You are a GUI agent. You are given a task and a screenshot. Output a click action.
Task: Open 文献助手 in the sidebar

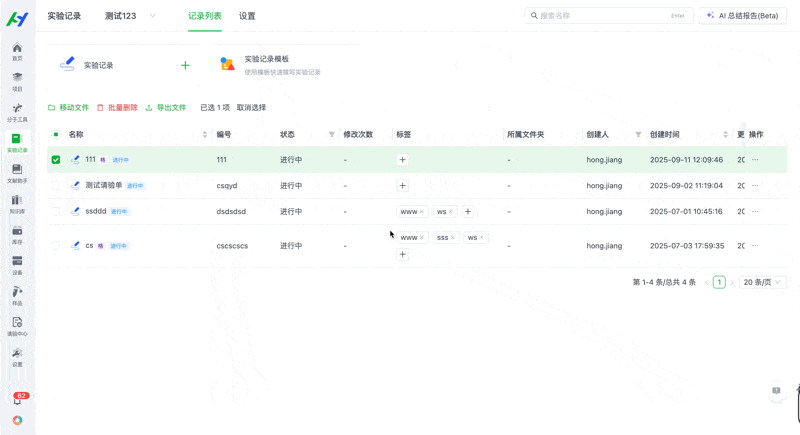point(17,173)
